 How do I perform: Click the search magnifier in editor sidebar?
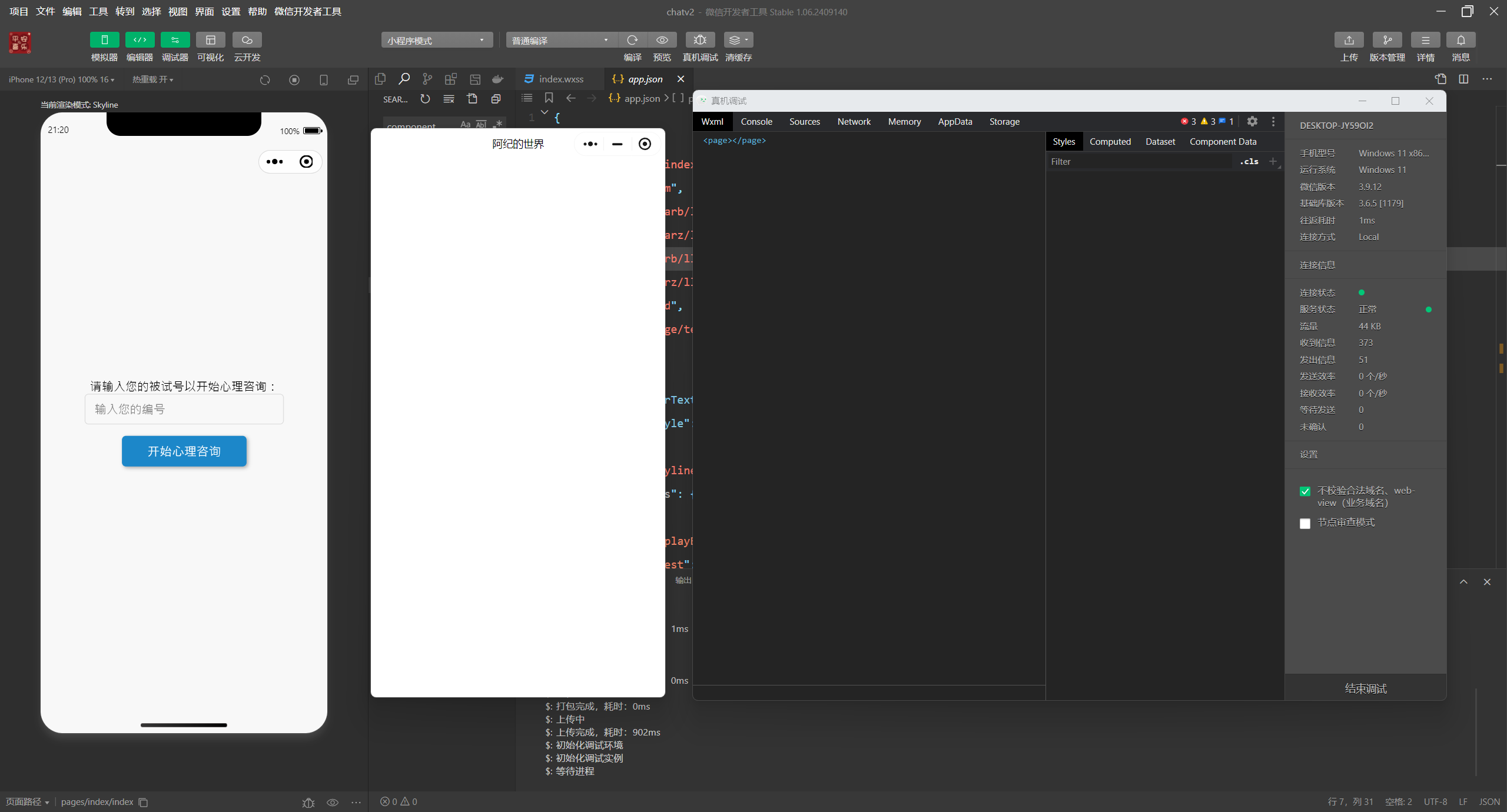coord(404,79)
